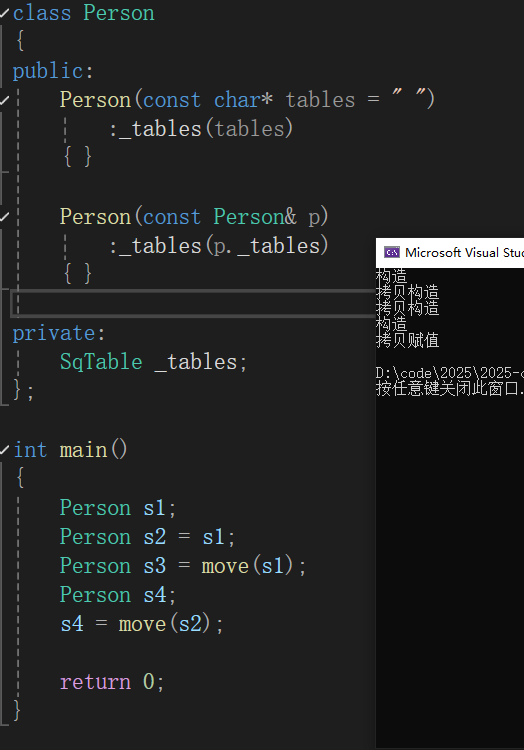Collapse the int main() function block
Image resolution: width=524 pixels, height=750 pixels.
4,450
